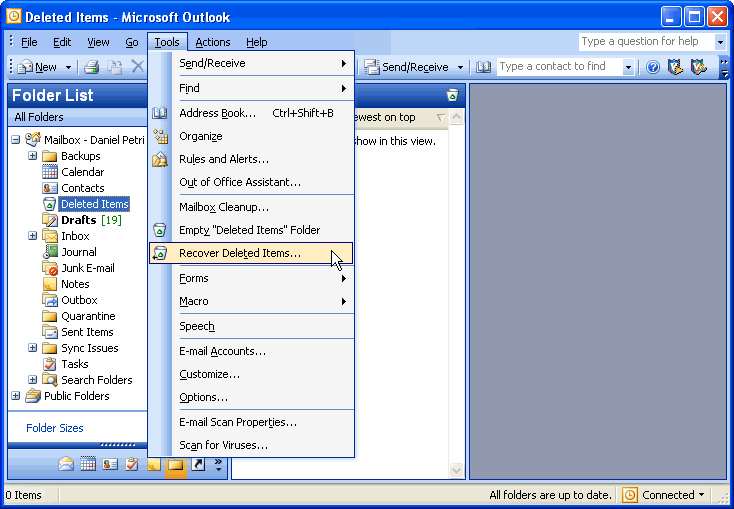734x509 pixels.
Task: Click the Empty Deleted Items bin icon in menu
Action: coord(160,230)
